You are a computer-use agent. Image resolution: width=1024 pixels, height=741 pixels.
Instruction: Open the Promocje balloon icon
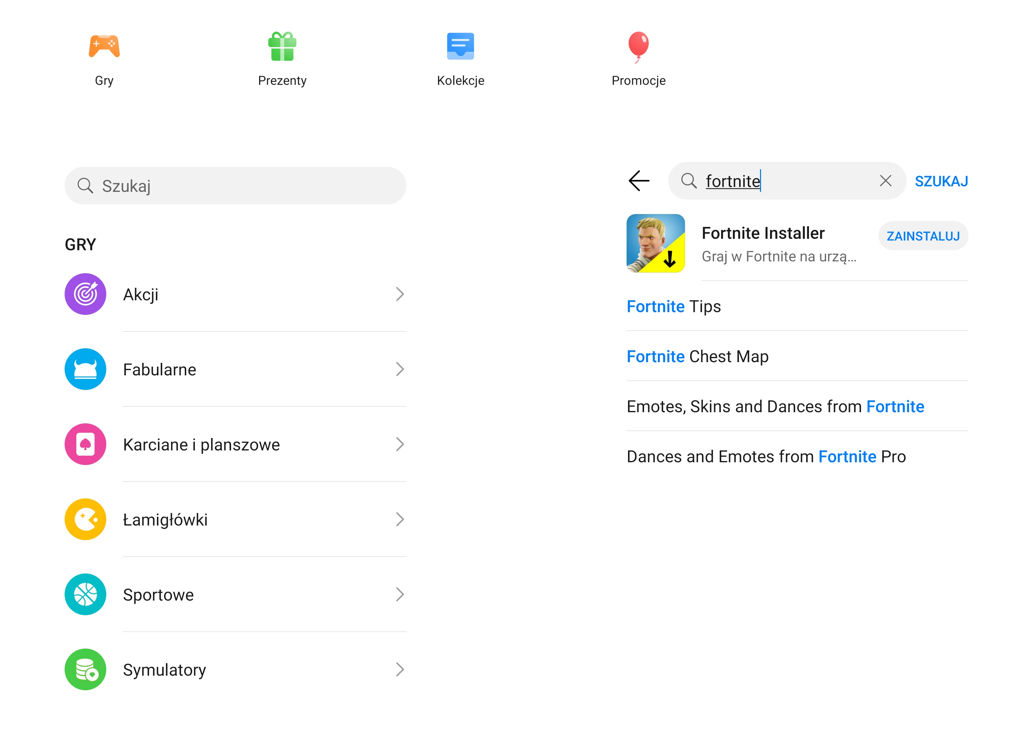click(x=638, y=46)
